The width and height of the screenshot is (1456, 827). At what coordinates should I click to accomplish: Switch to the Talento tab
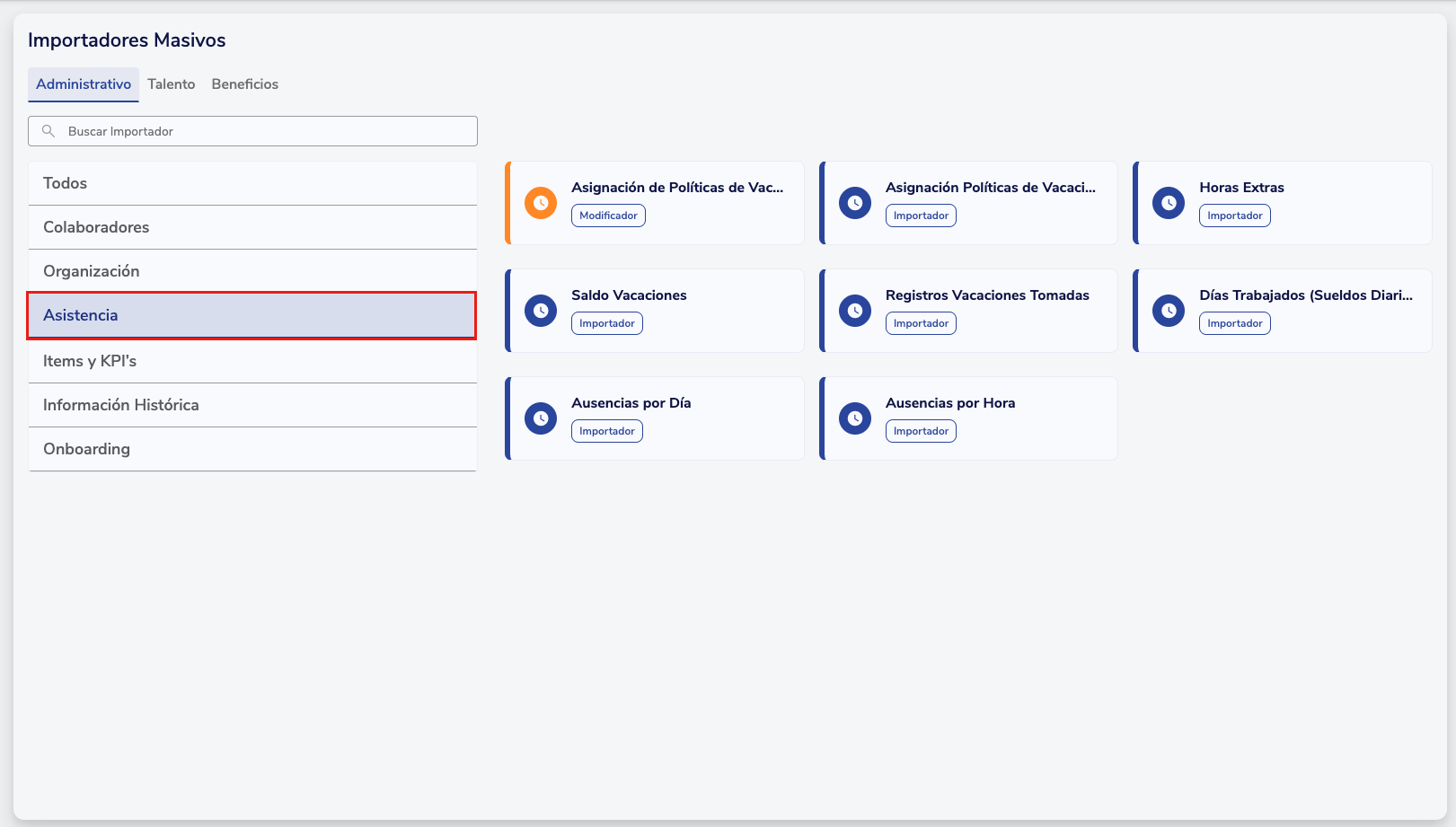pos(171,84)
